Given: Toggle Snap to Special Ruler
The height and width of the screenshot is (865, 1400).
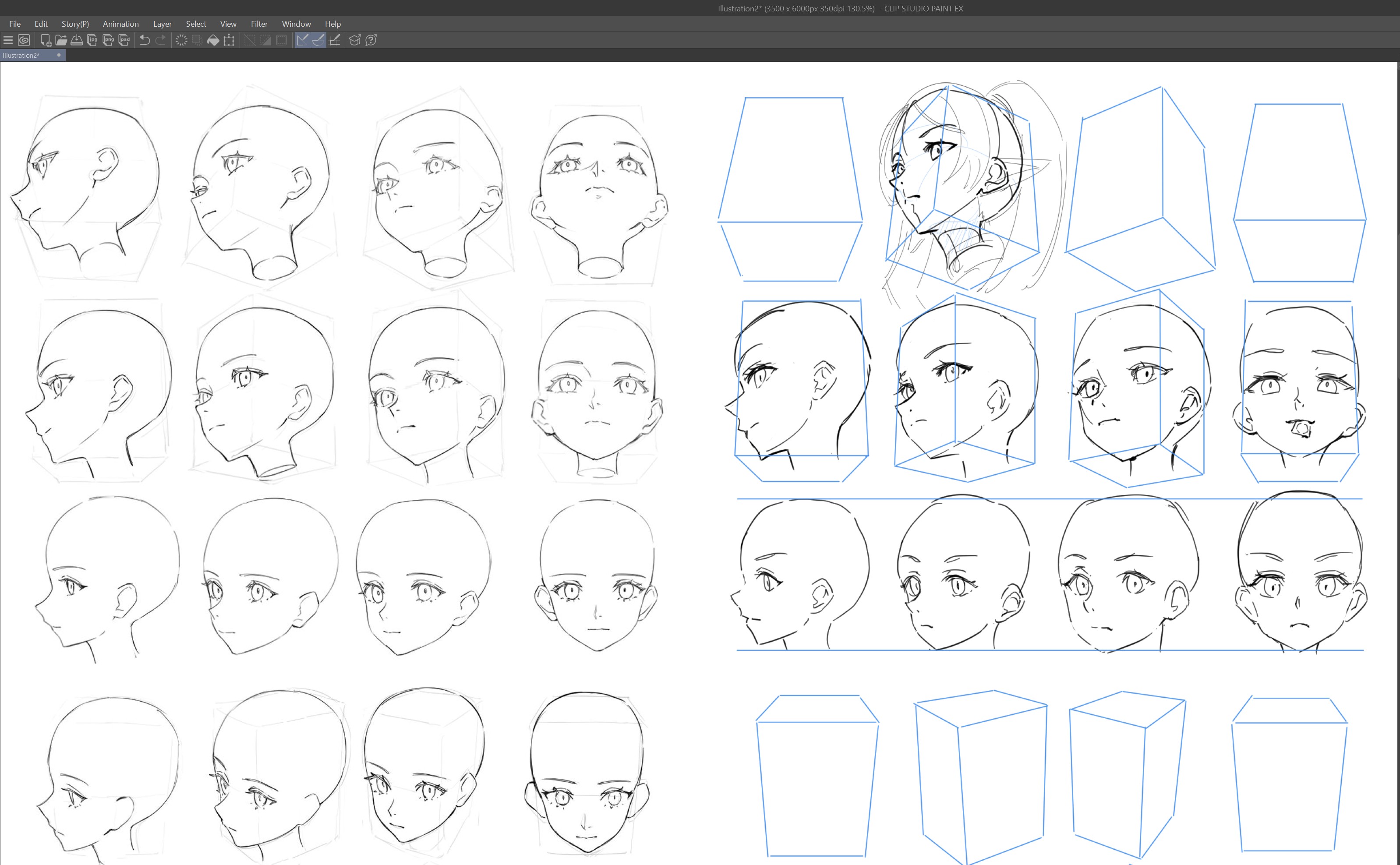Looking at the screenshot, I should [318, 40].
